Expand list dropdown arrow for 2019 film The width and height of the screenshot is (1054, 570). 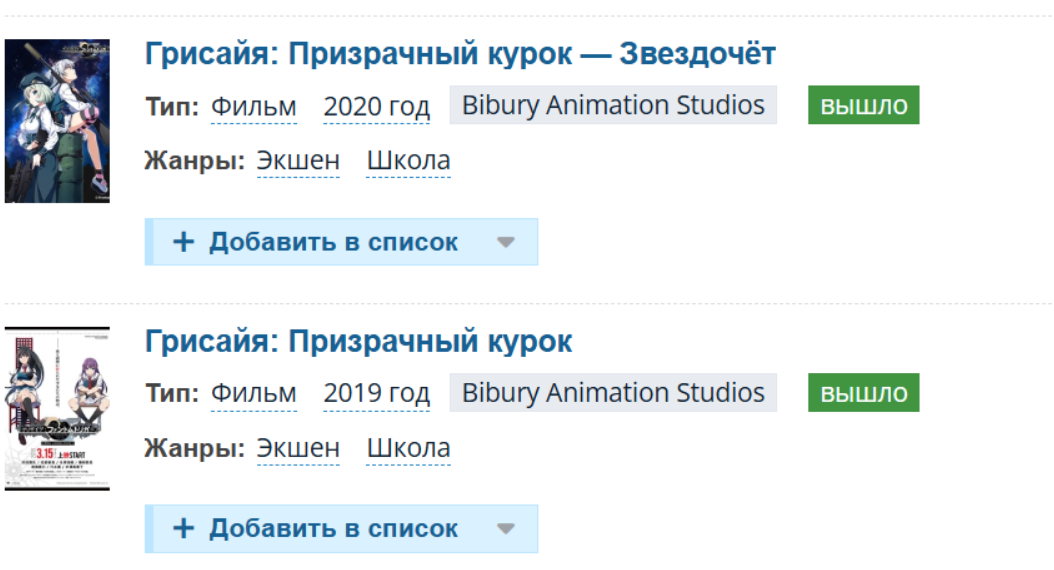pos(506,529)
